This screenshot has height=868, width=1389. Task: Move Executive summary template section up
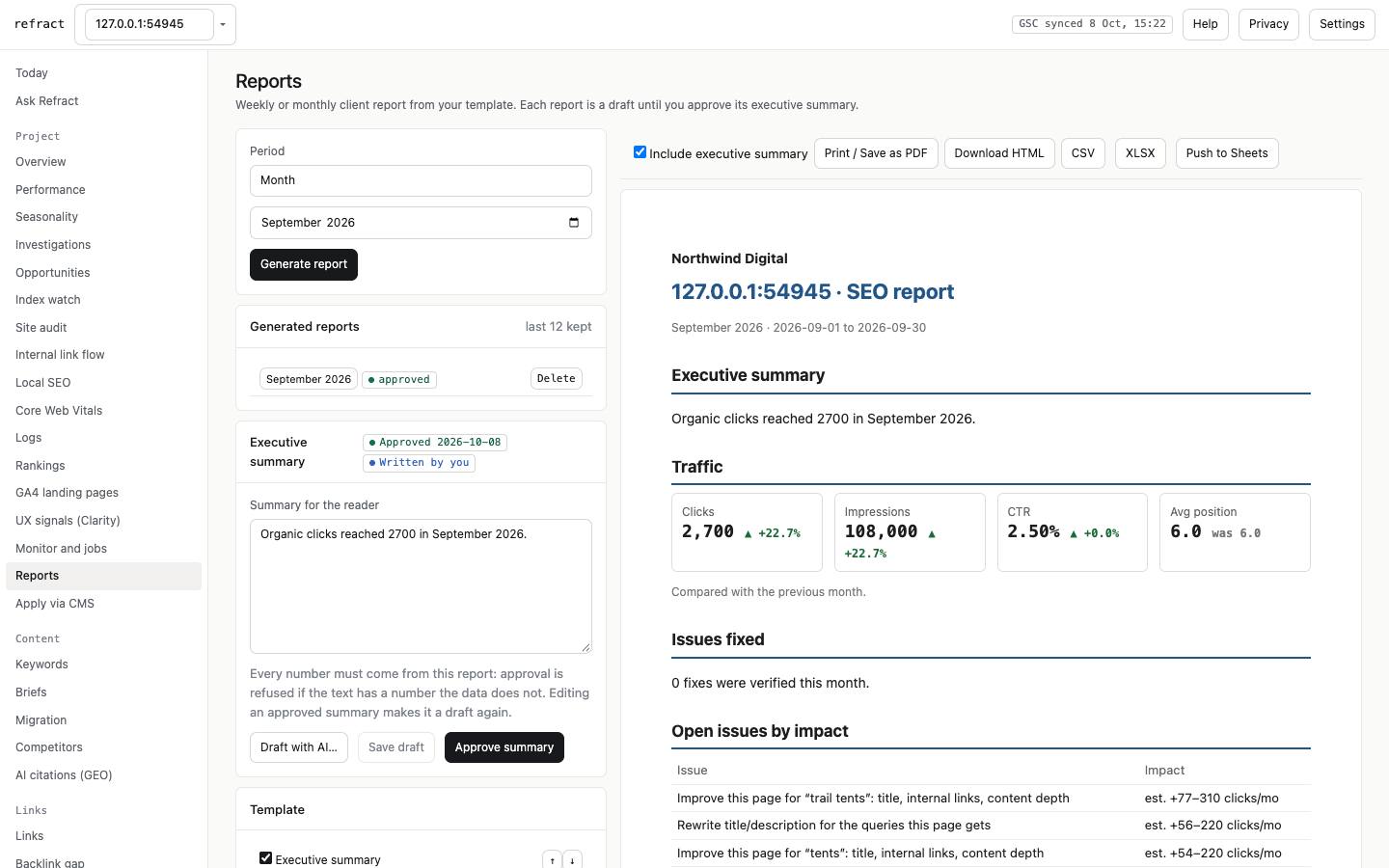(552, 860)
